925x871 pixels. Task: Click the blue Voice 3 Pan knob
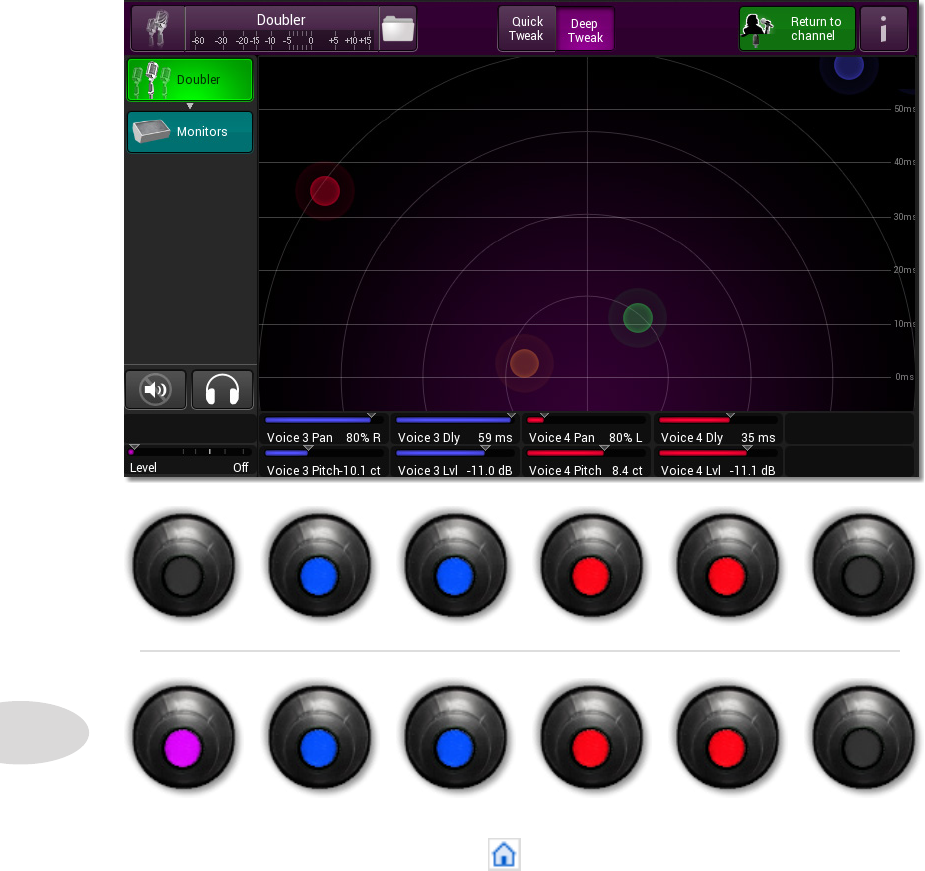tap(319, 566)
